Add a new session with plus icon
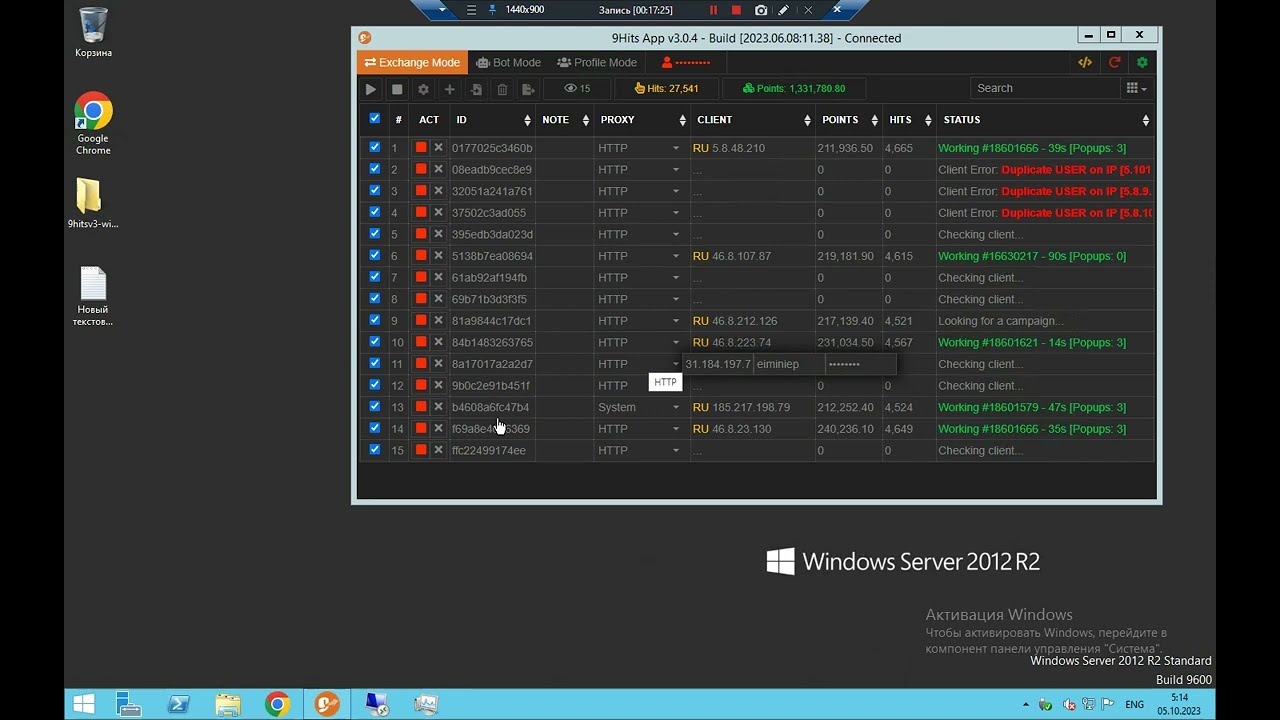1280x720 pixels. point(449,89)
